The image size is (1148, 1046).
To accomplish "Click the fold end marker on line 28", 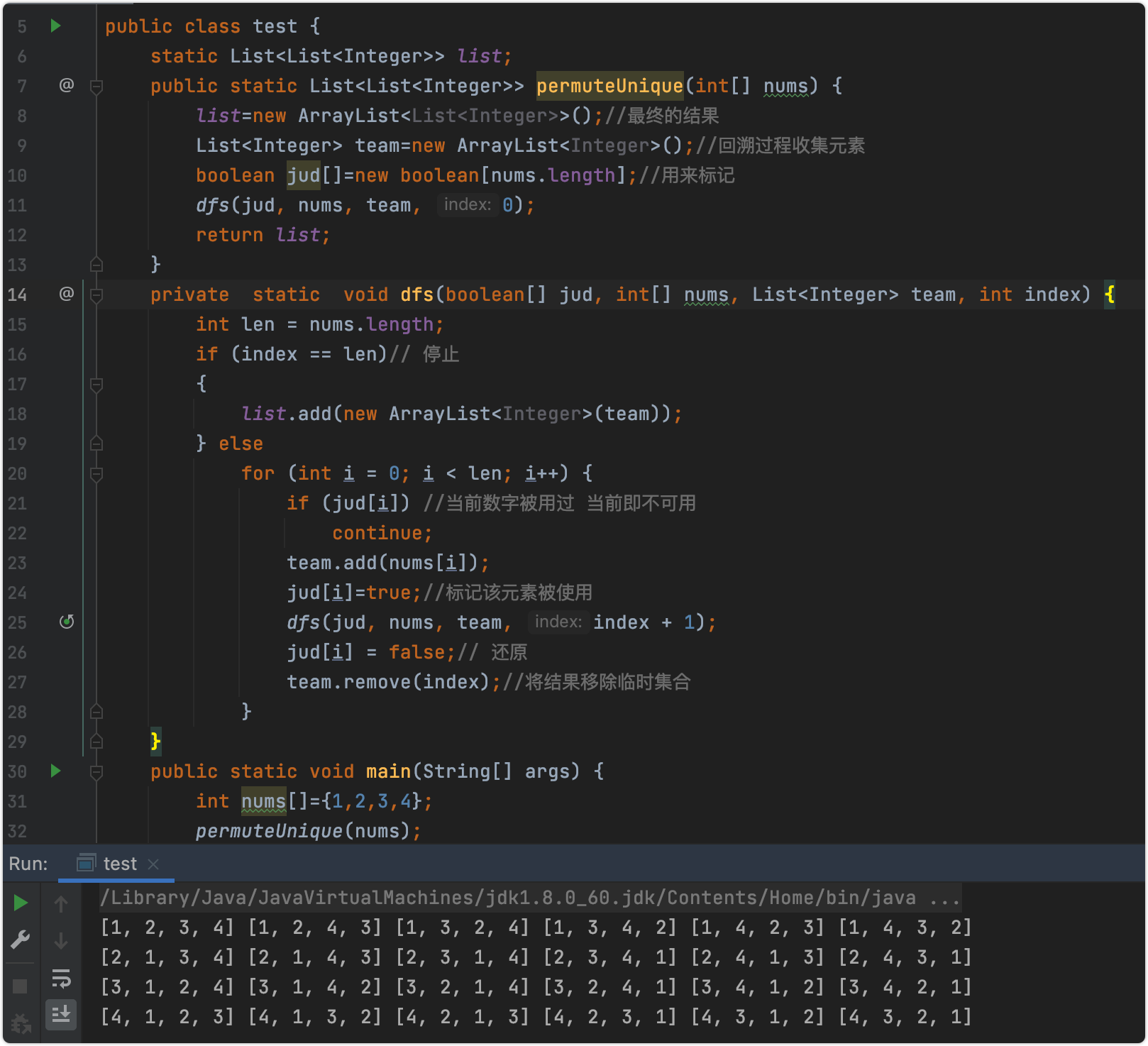I will click(x=96, y=711).
